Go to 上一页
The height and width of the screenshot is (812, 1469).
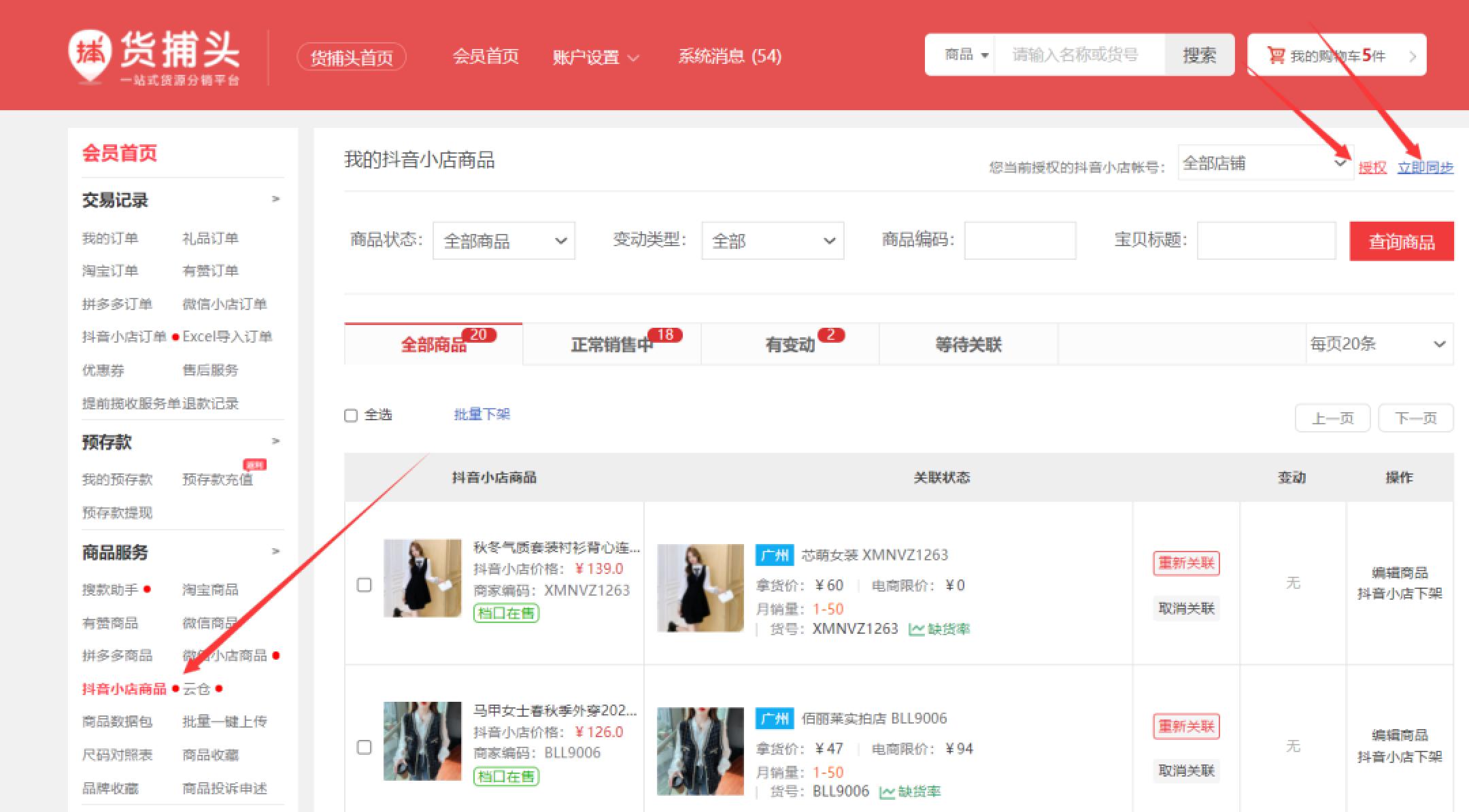coord(1333,418)
